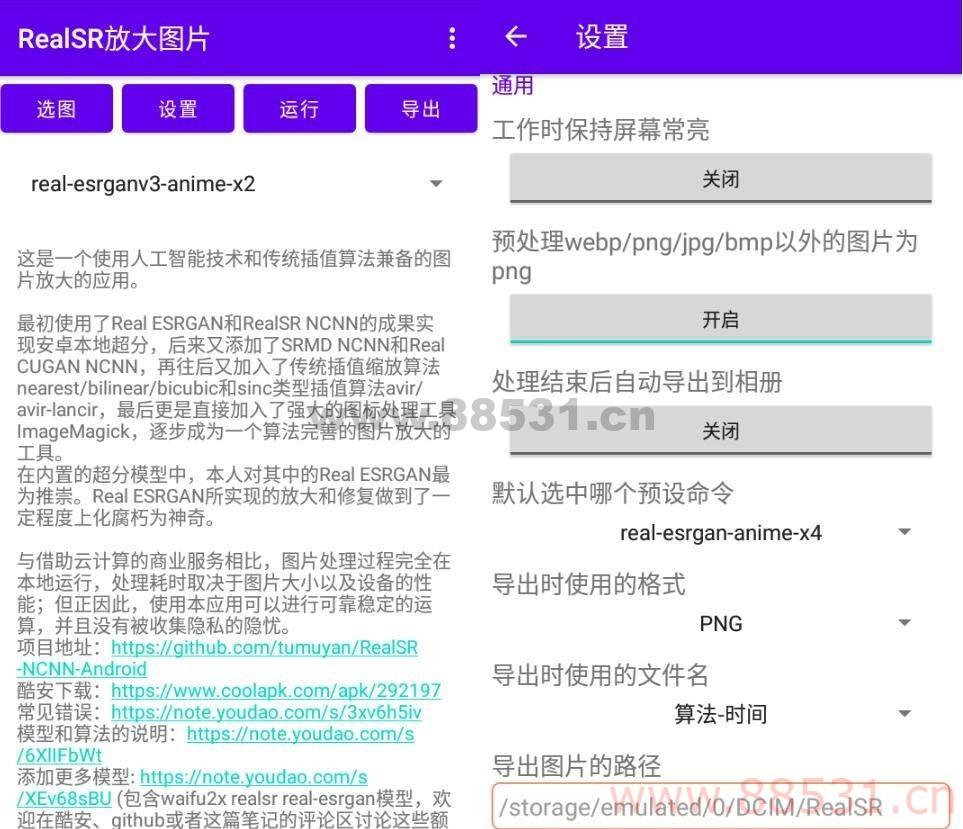This screenshot has height=829, width=963.
Task: Expand the PNG export format dropdown
Action: [x=720, y=623]
